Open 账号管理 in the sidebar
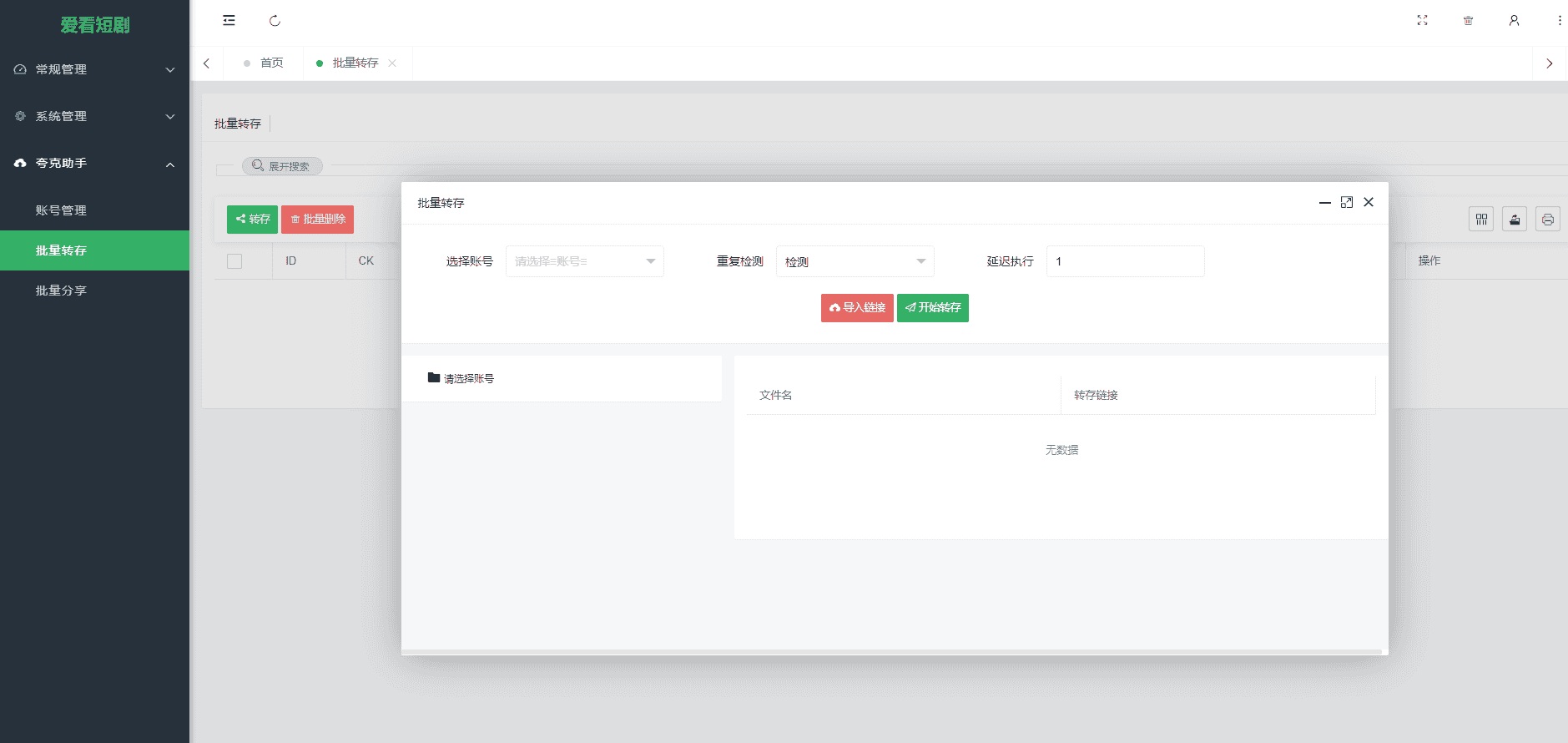Viewport: 1568px width, 743px height. (94, 210)
